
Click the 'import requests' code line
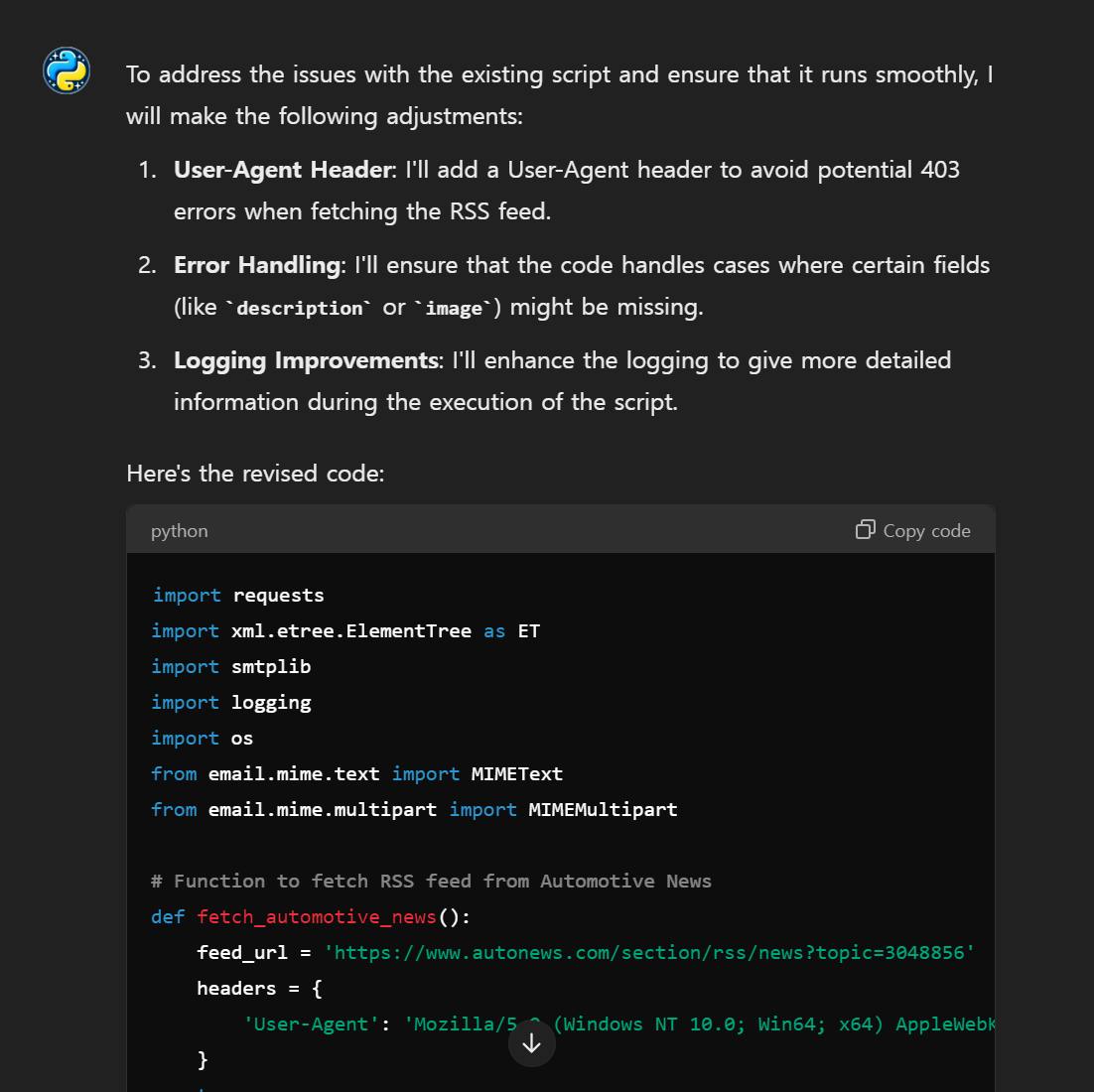click(238, 596)
